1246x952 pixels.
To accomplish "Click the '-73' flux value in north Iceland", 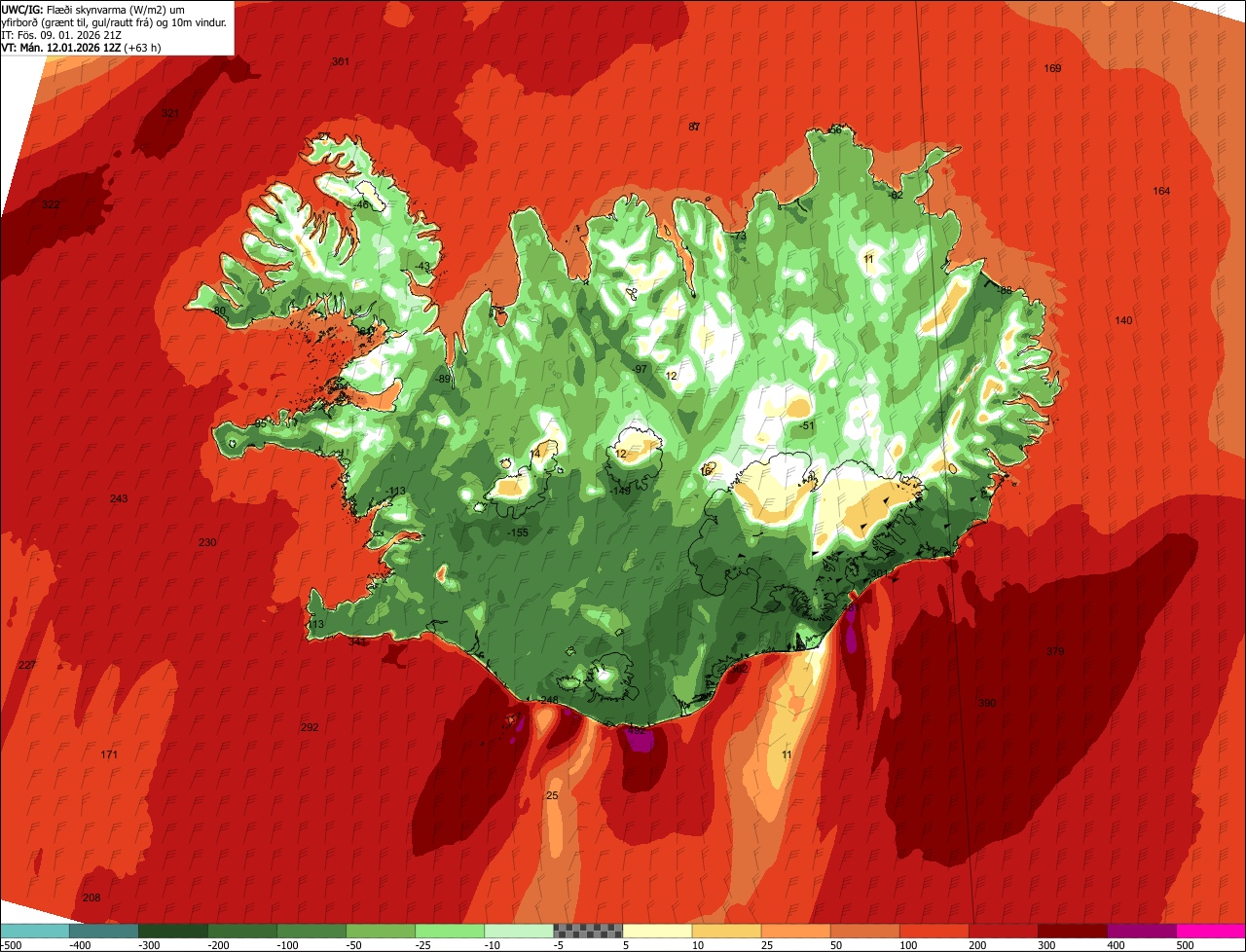I will 738,236.
